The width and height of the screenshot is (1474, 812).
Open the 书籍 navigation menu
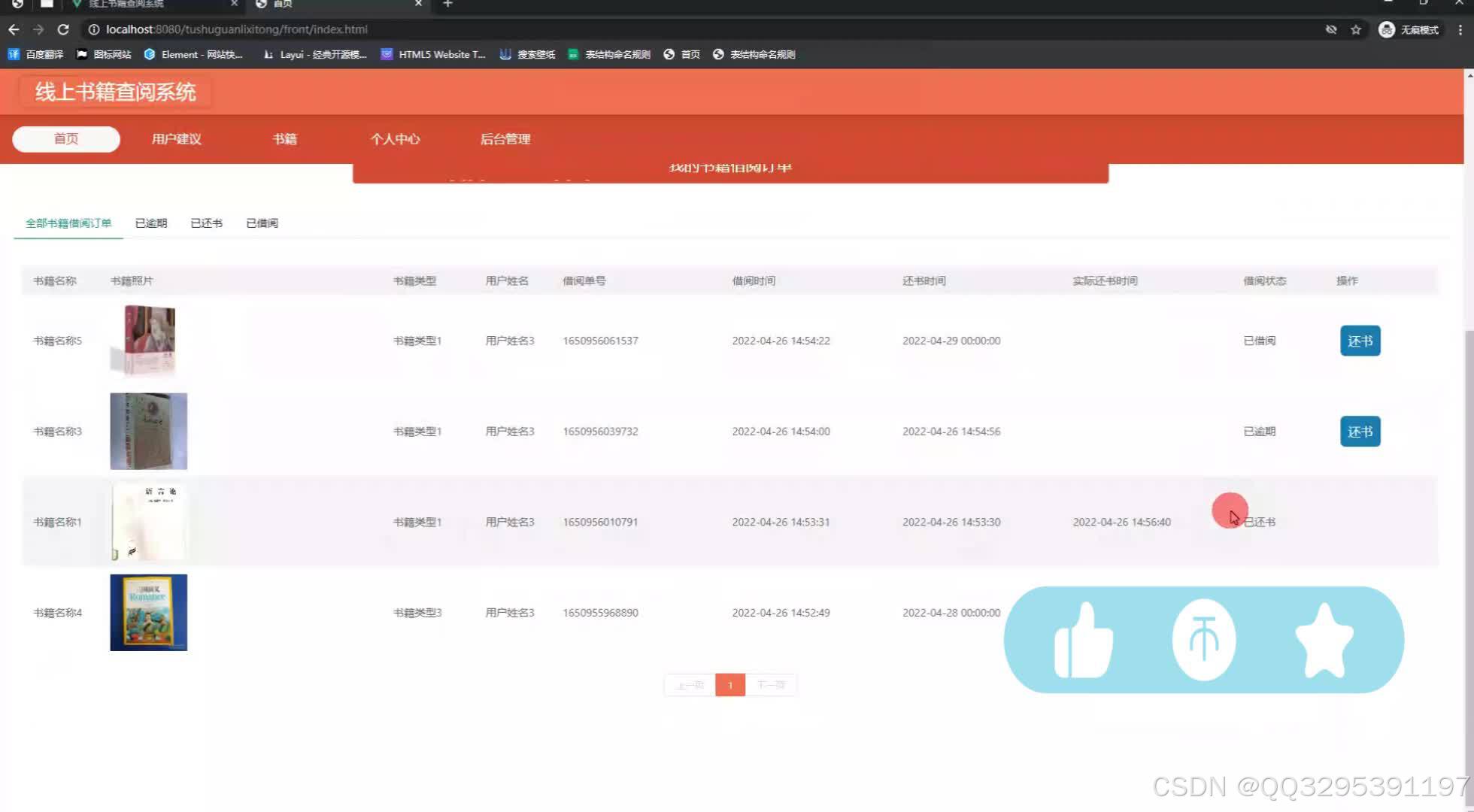click(x=284, y=138)
